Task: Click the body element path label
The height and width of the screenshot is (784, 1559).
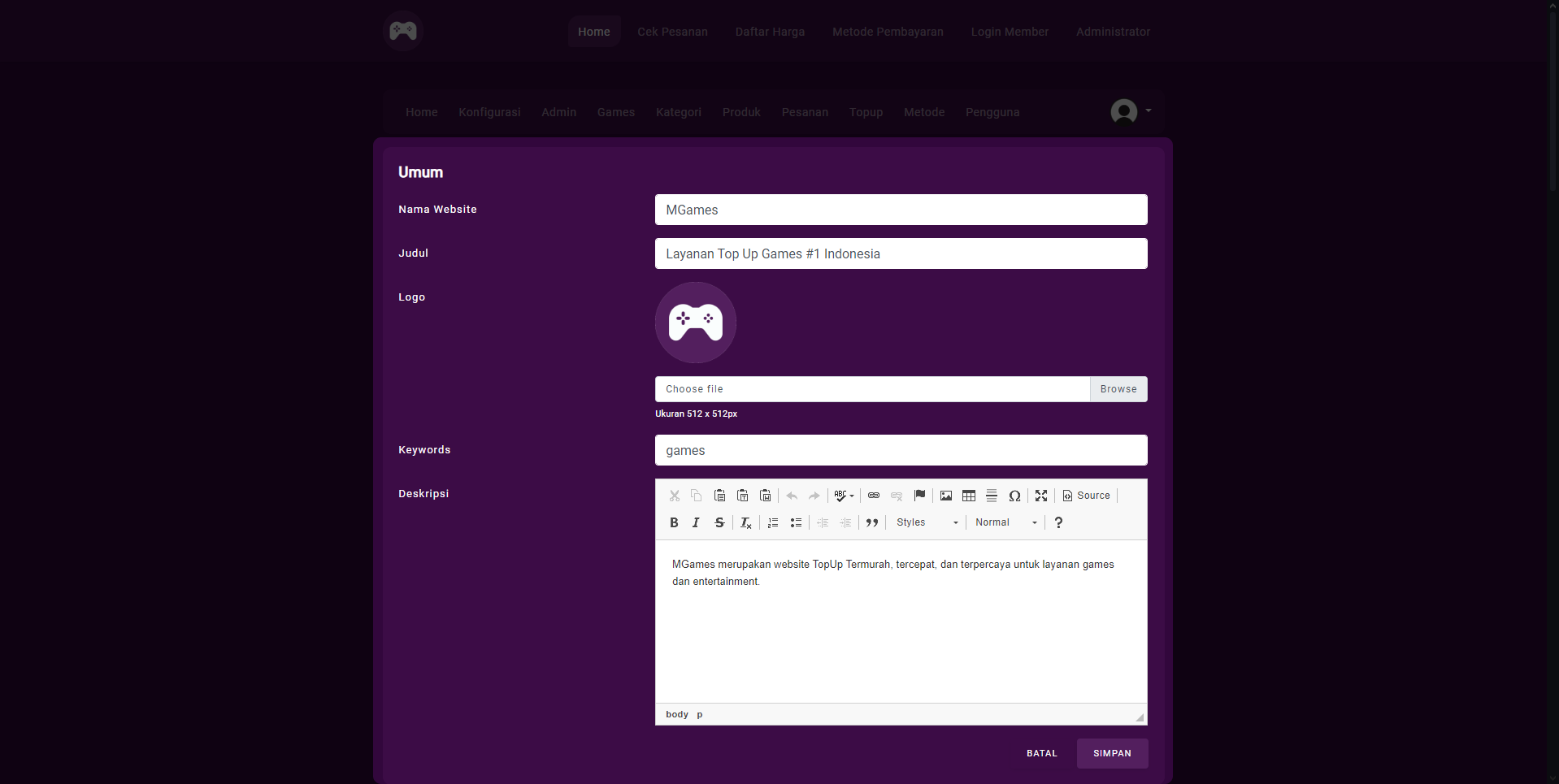Action: pos(677,715)
